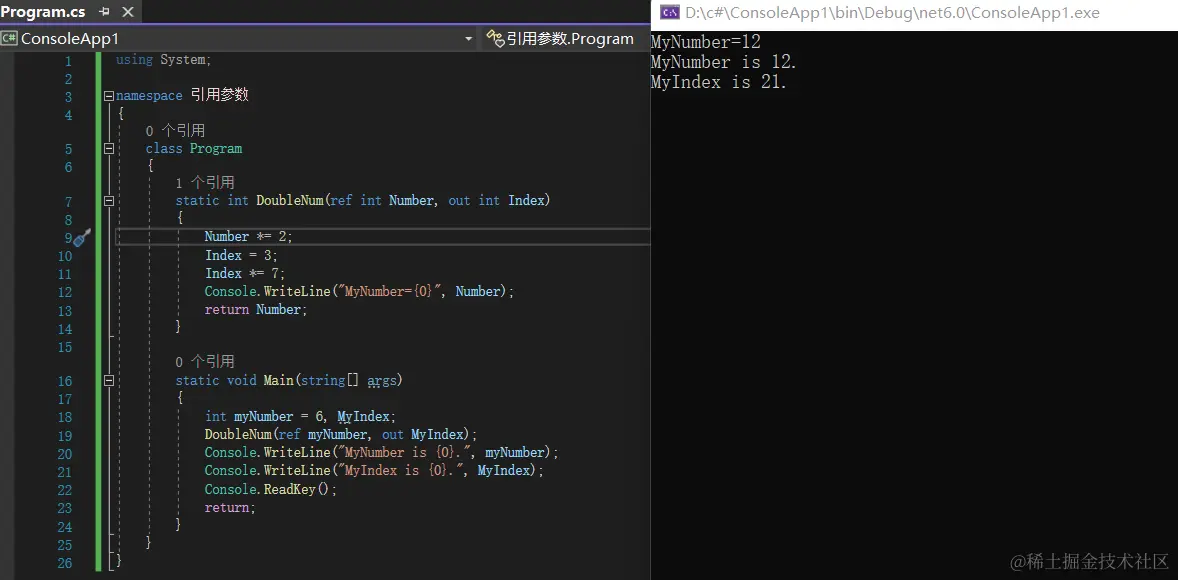Click the class icon beside 引用参数.Program
Image resolution: width=1178 pixels, height=580 pixels.
(x=494, y=38)
